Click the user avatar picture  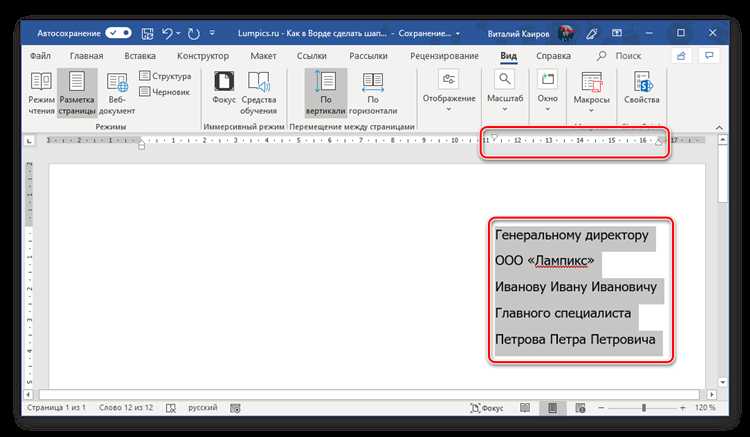click(x=567, y=33)
